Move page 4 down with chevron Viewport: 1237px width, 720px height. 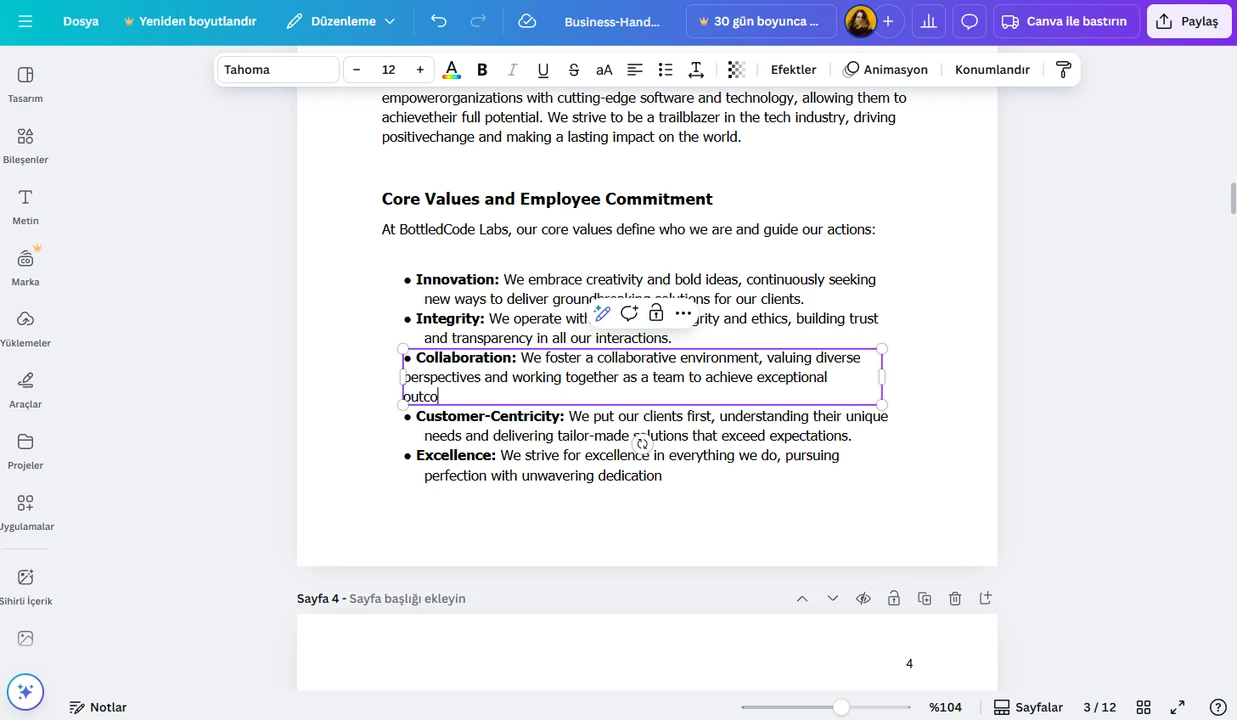(832, 599)
